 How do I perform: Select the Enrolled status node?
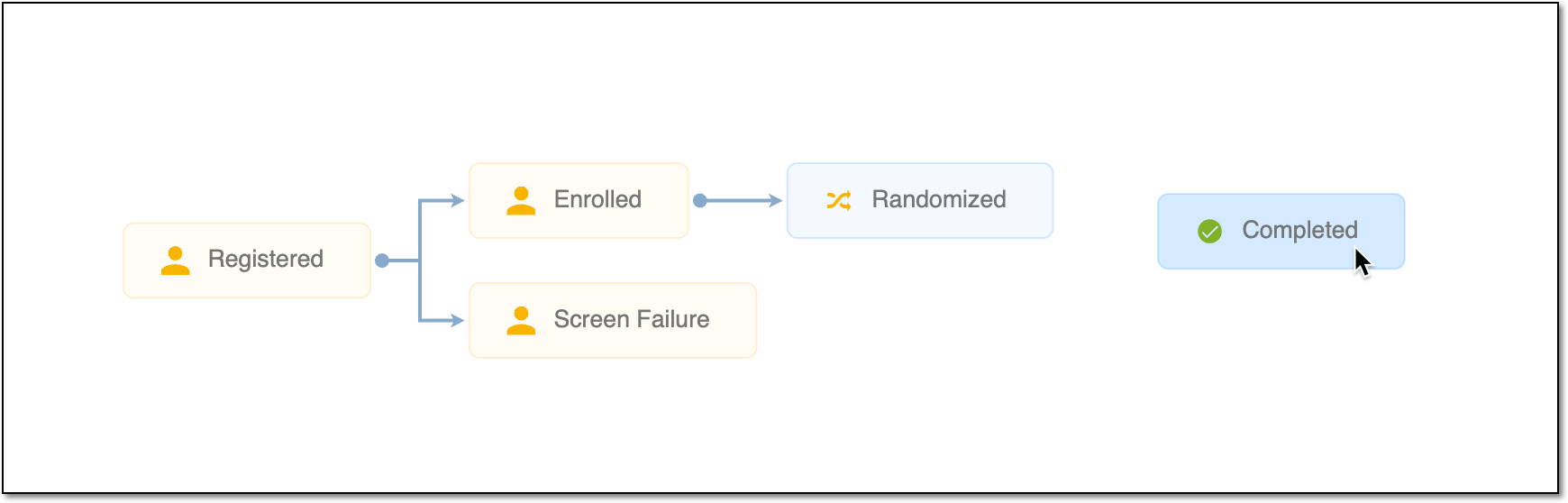pos(579,200)
